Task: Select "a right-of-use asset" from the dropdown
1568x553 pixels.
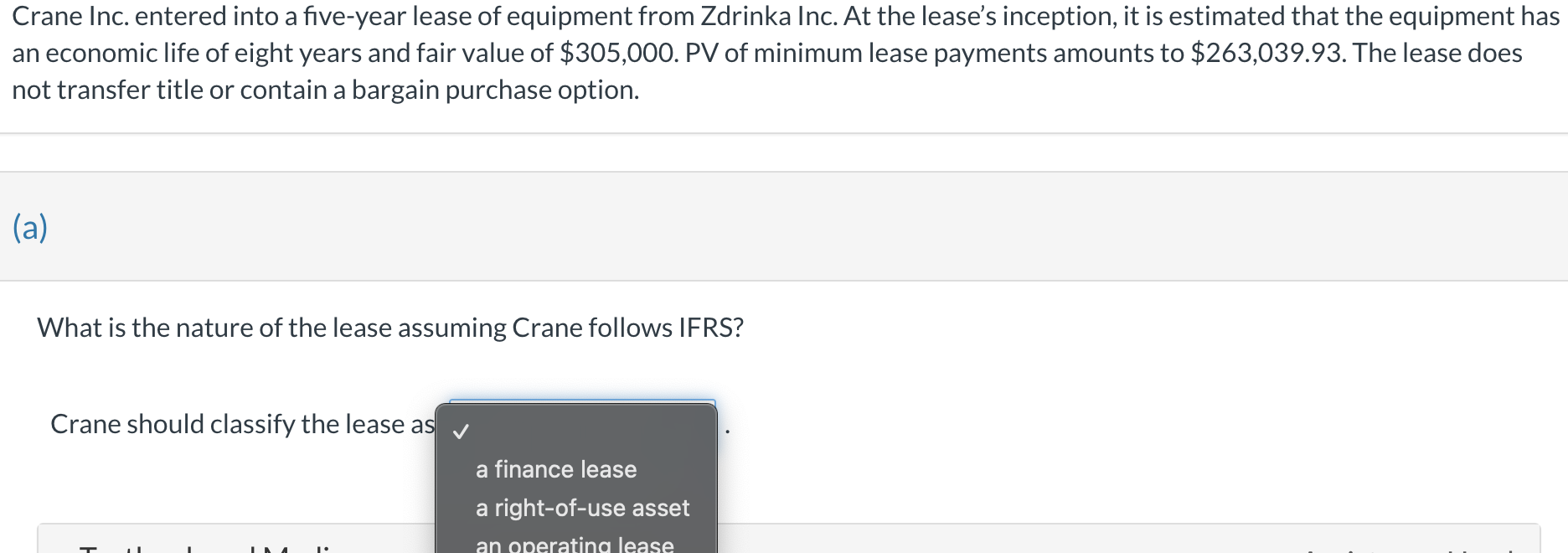Action: (583, 508)
